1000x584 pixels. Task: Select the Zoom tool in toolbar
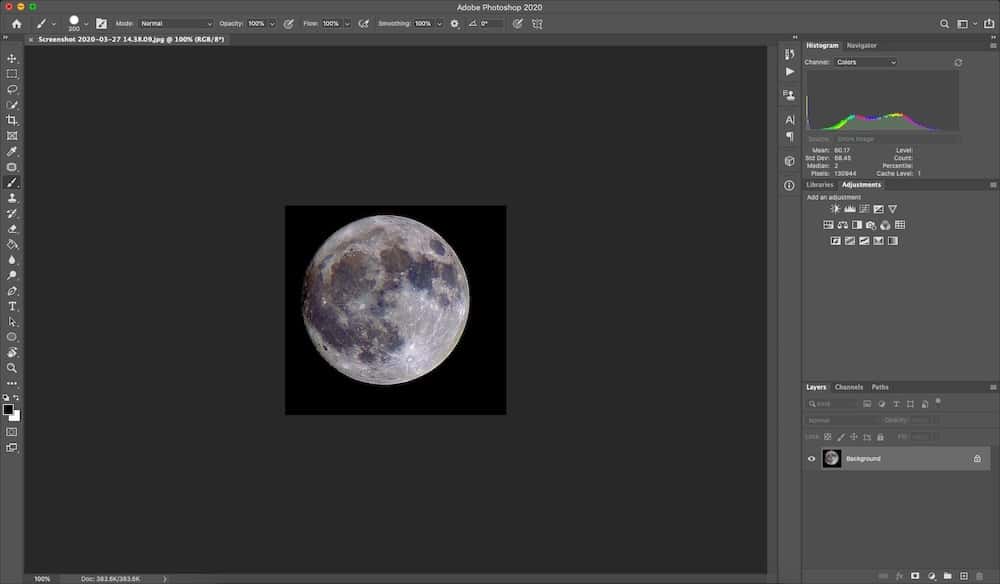point(11,368)
